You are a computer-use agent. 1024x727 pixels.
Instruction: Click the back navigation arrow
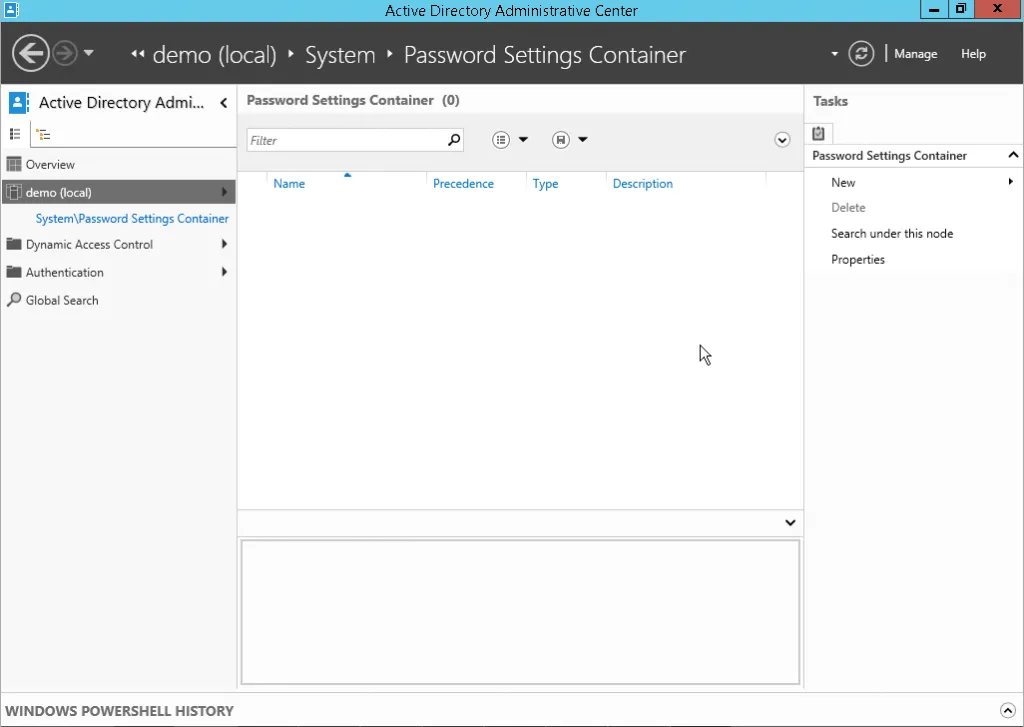pos(30,52)
